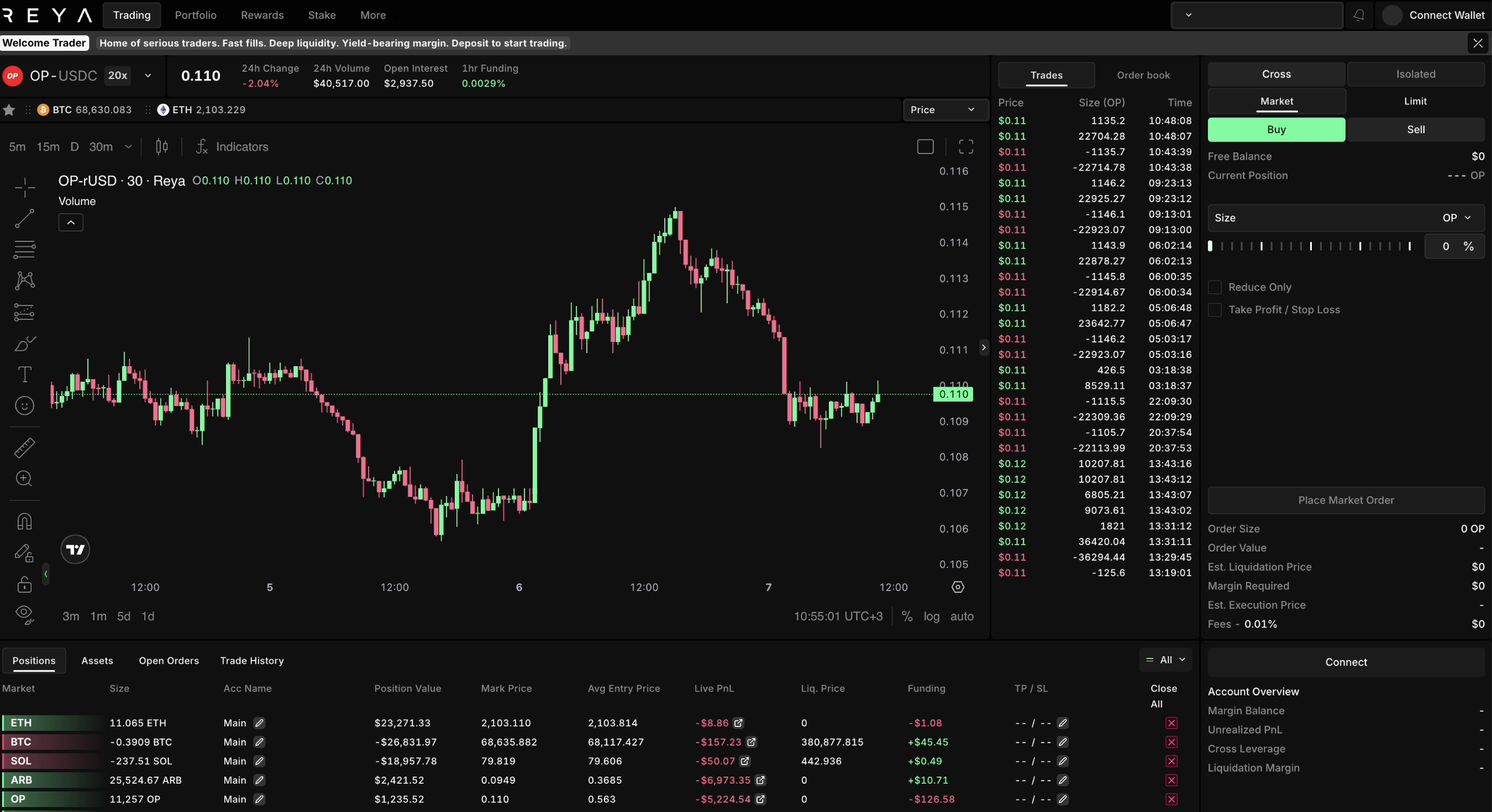This screenshot has width=1492, height=812.
Task: Open the Trade History tab
Action: tap(251, 661)
